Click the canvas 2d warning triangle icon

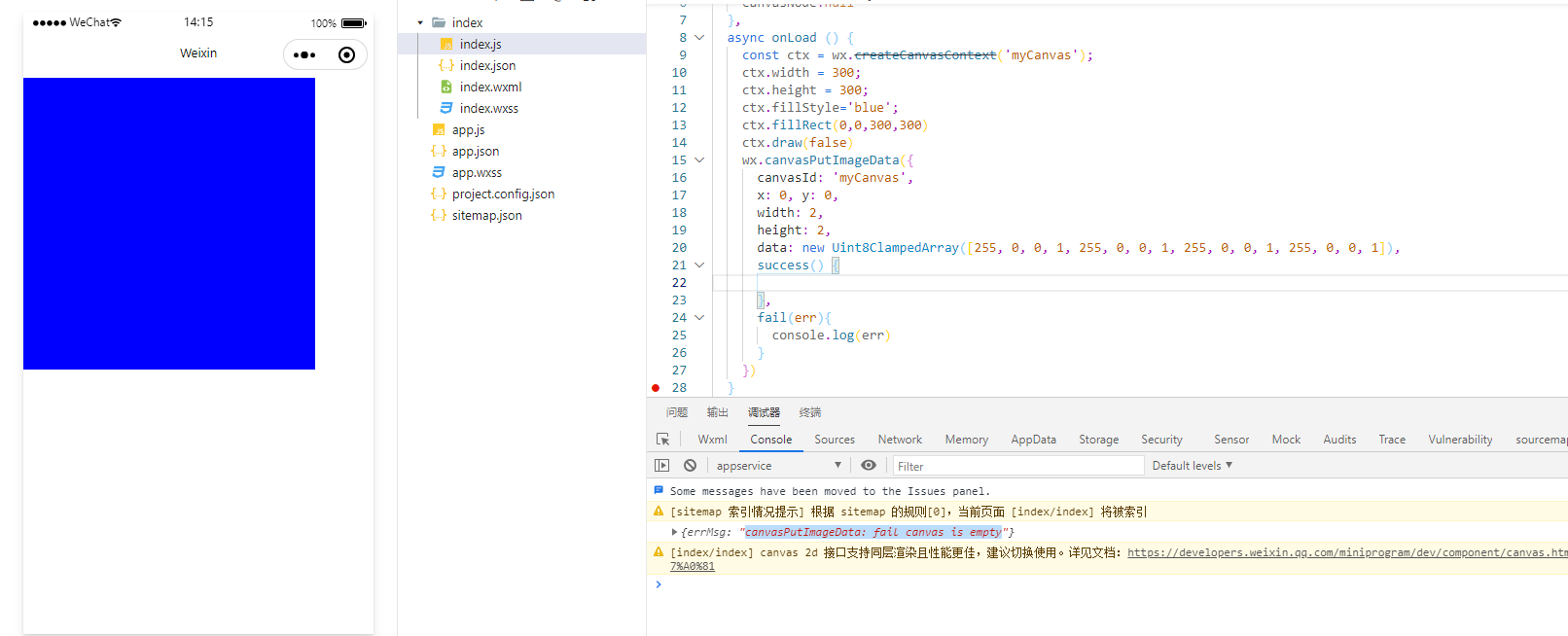tap(659, 551)
